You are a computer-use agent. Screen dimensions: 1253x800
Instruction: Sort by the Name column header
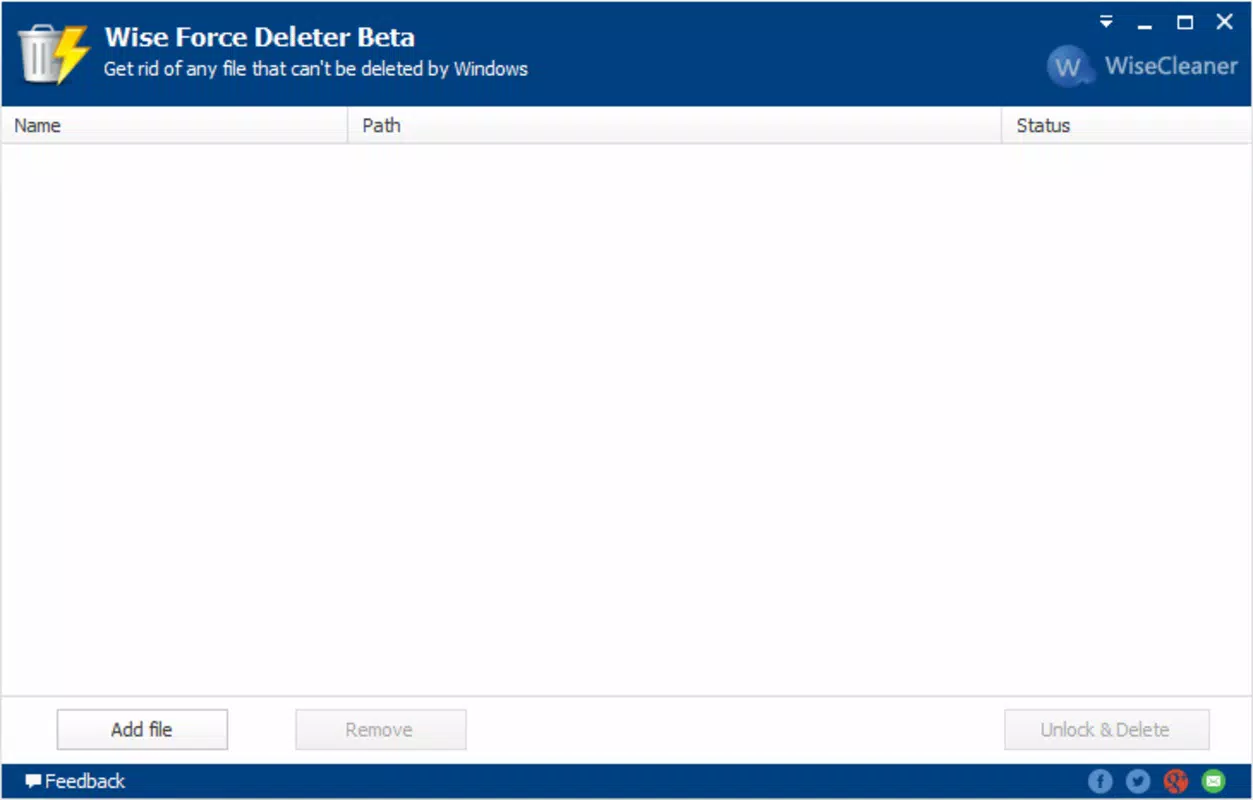175,125
